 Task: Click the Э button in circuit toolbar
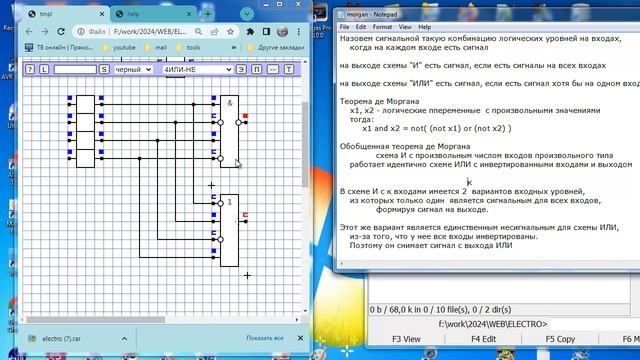[241, 69]
